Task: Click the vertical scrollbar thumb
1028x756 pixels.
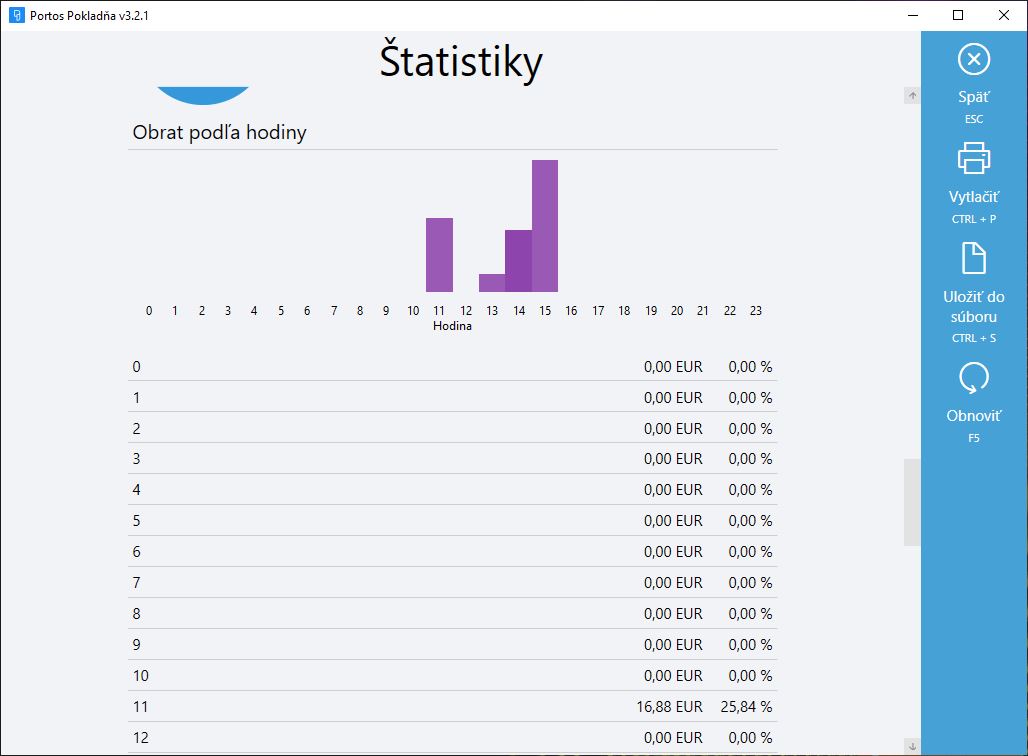Action: point(912,502)
